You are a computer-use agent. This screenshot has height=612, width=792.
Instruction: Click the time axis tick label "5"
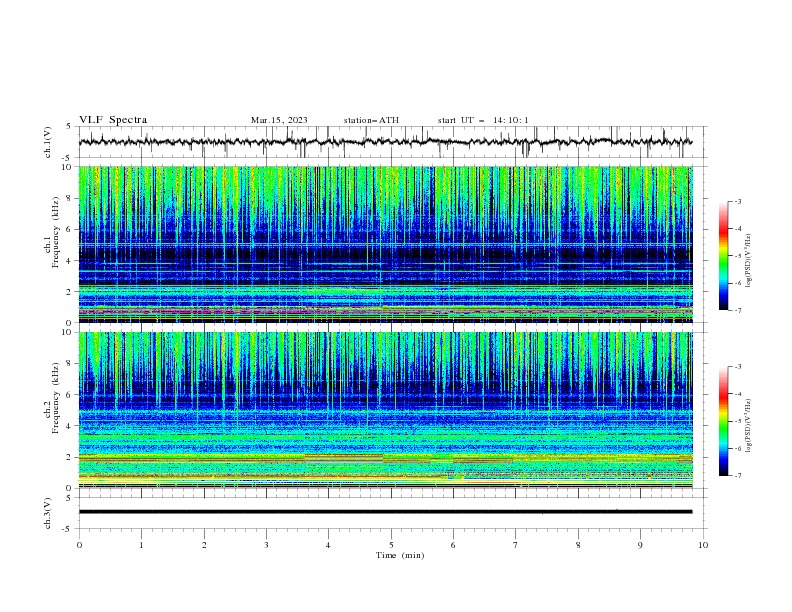[x=391, y=545]
